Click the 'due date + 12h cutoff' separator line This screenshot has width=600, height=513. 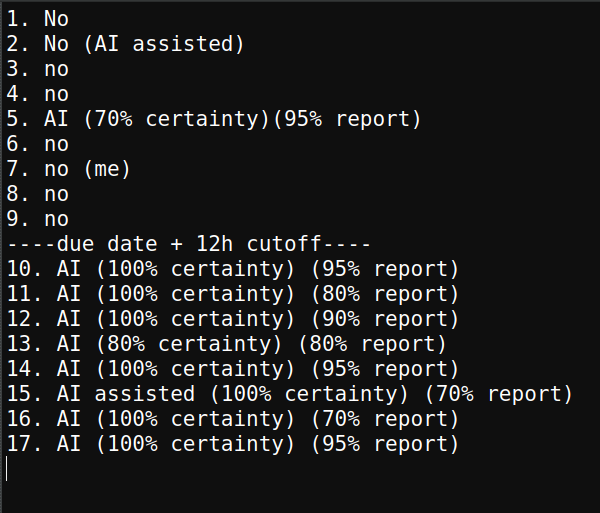188,244
